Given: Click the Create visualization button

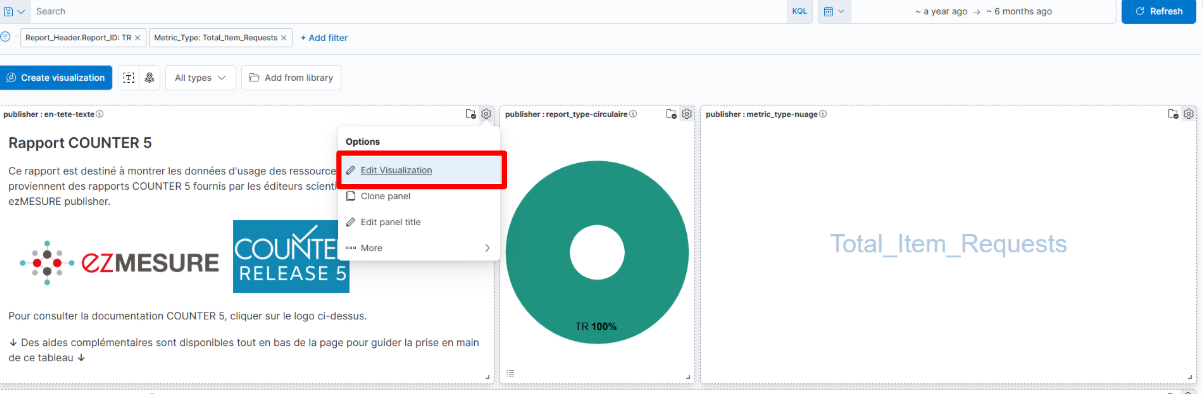Looking at the screenshot, I should 56,77.
